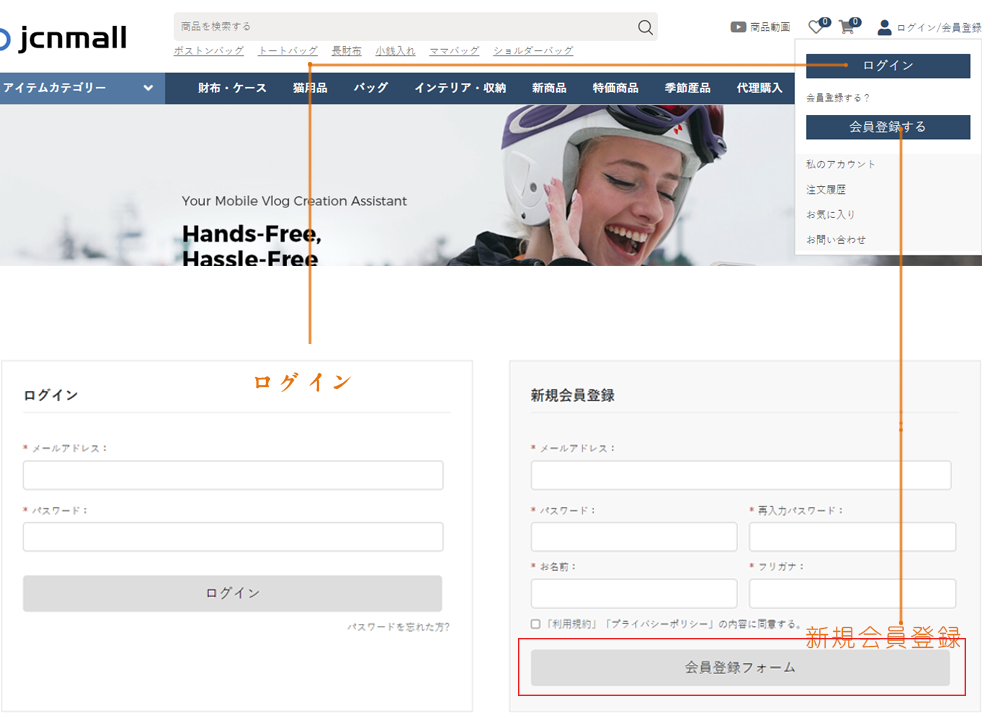Click the ショルダーバッグ search suggestion
The width and height of the screenshot is (1000, 718).
533,50
